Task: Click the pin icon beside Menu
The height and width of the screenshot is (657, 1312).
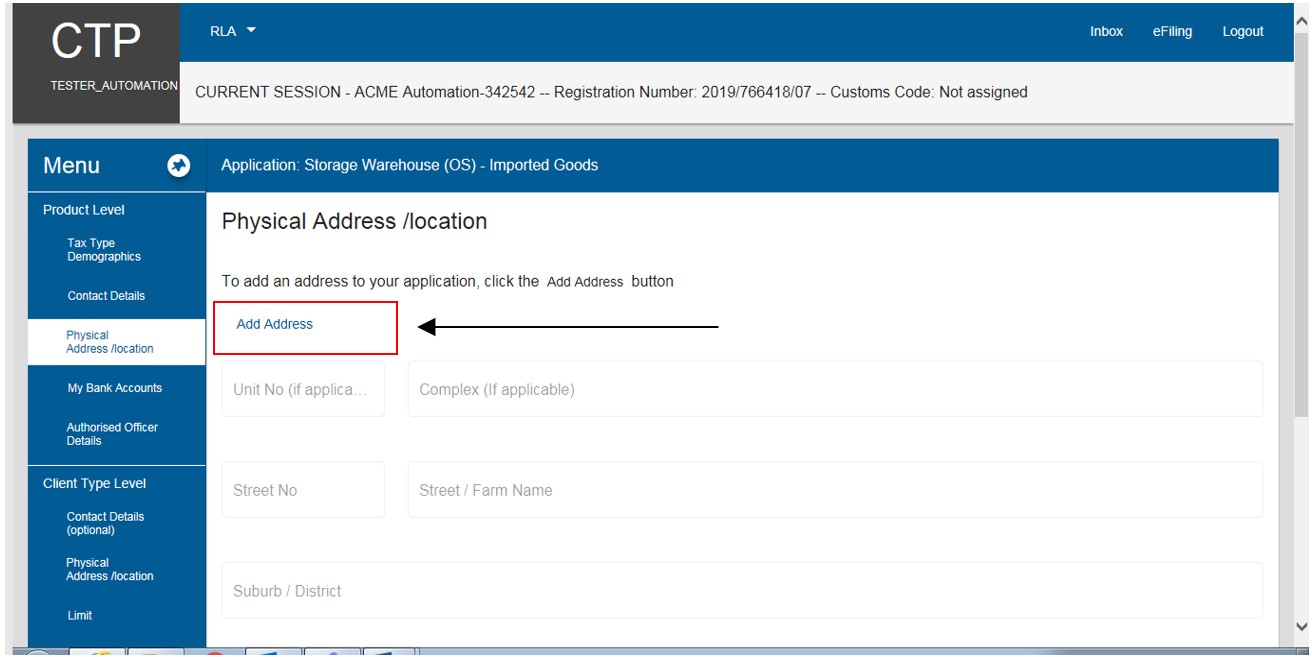Action: (179, 166)
